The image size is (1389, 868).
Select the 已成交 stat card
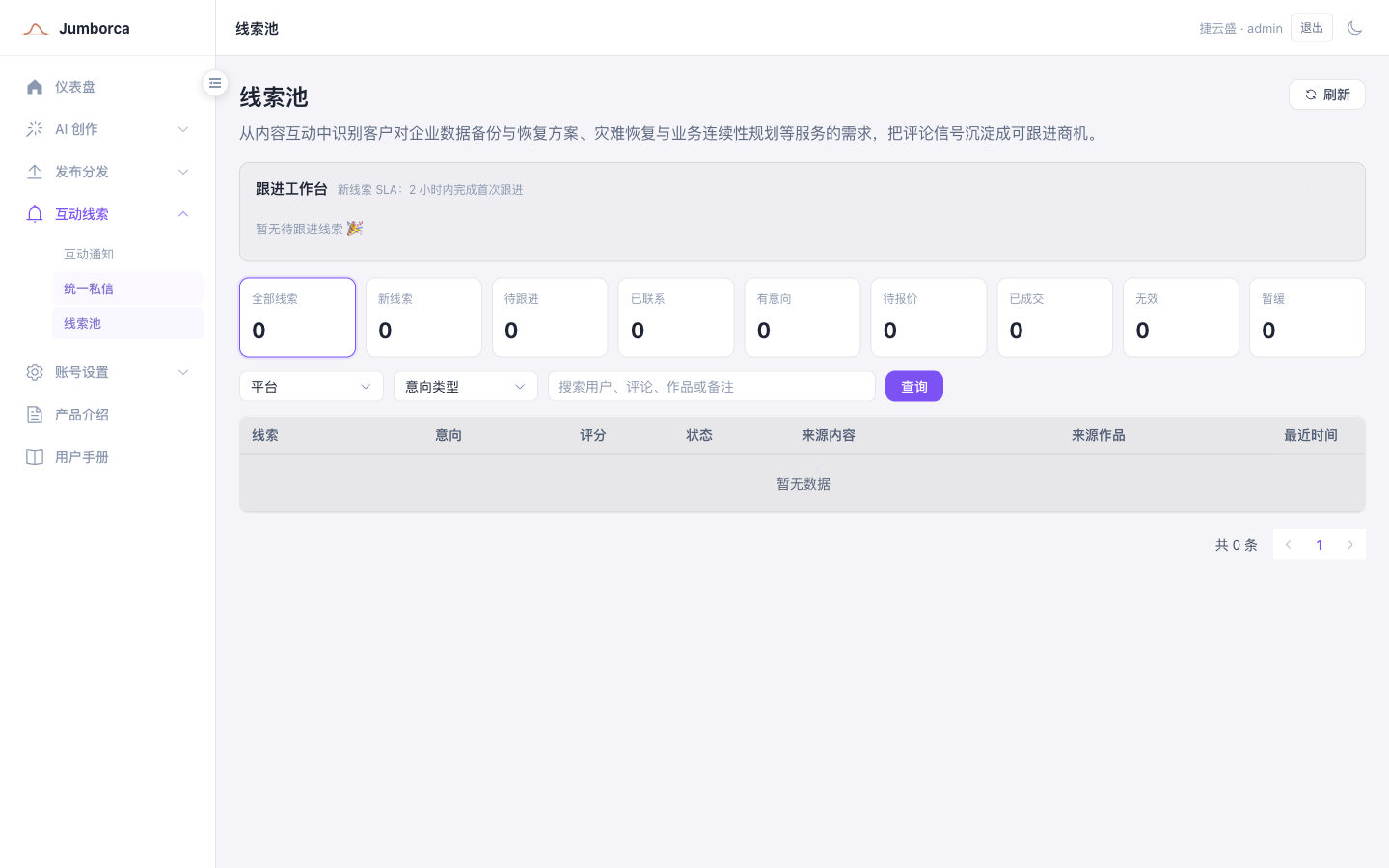click(x=1055, y=317)
